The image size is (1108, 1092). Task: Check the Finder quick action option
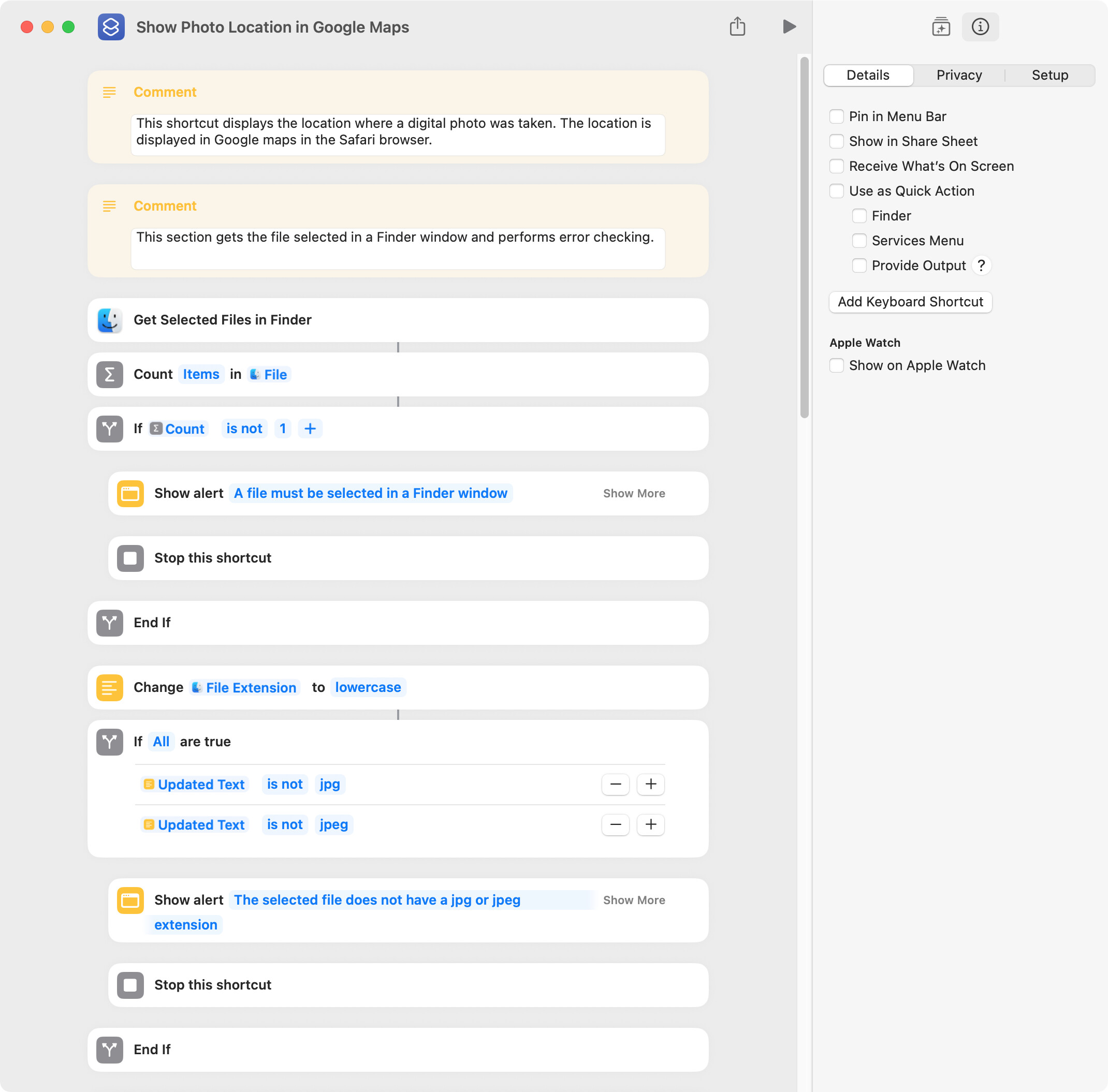pos(859,216)
